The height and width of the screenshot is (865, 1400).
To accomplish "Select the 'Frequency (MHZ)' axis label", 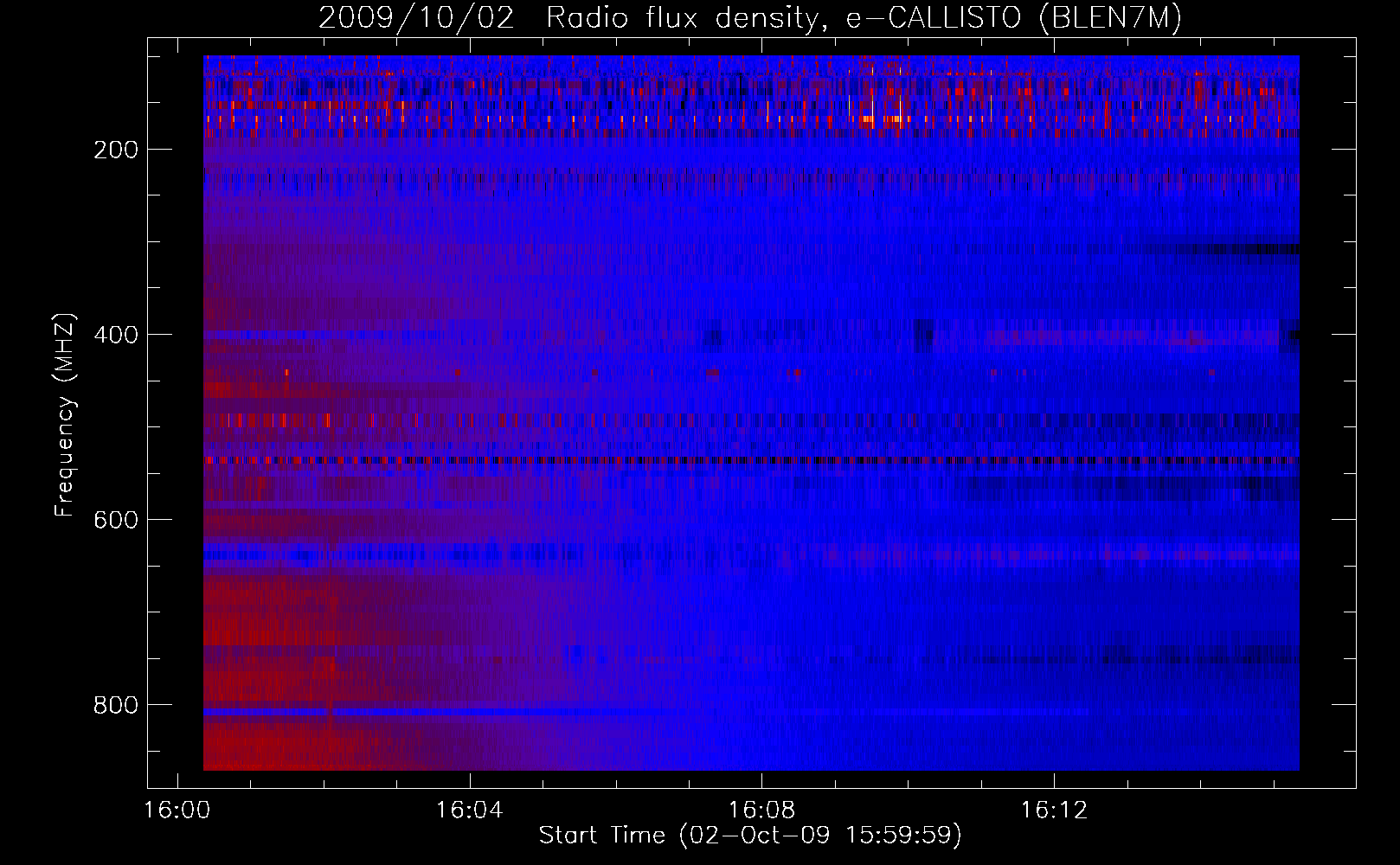I will click(66, 415).
